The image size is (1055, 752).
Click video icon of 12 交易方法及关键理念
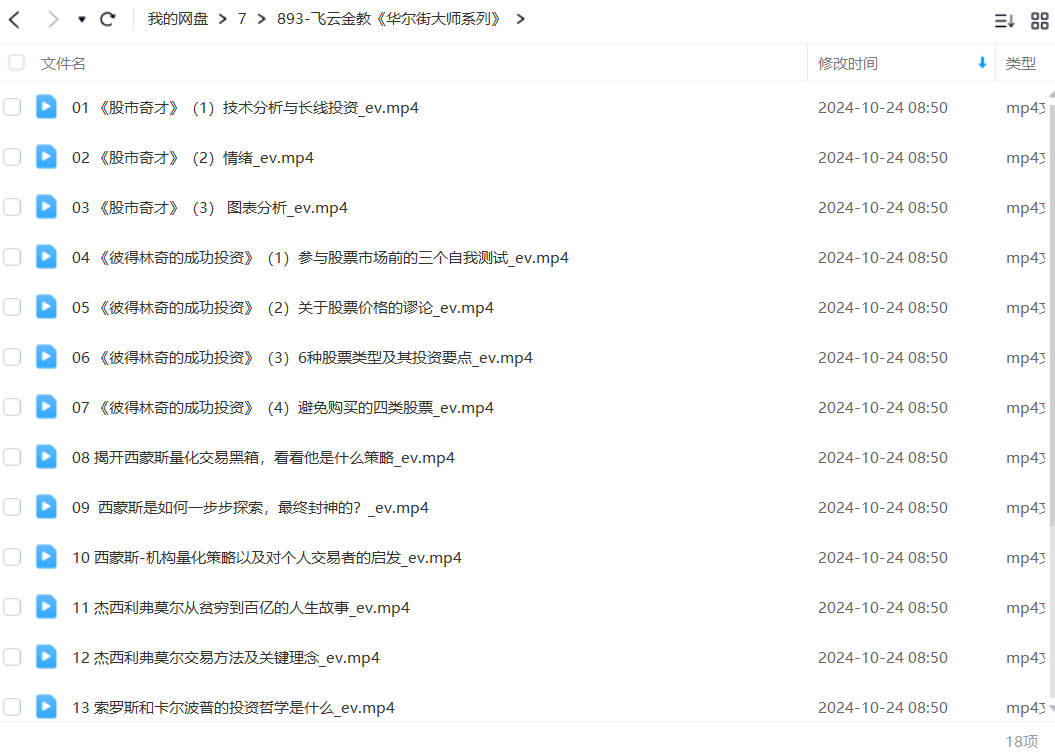(46, 656)
